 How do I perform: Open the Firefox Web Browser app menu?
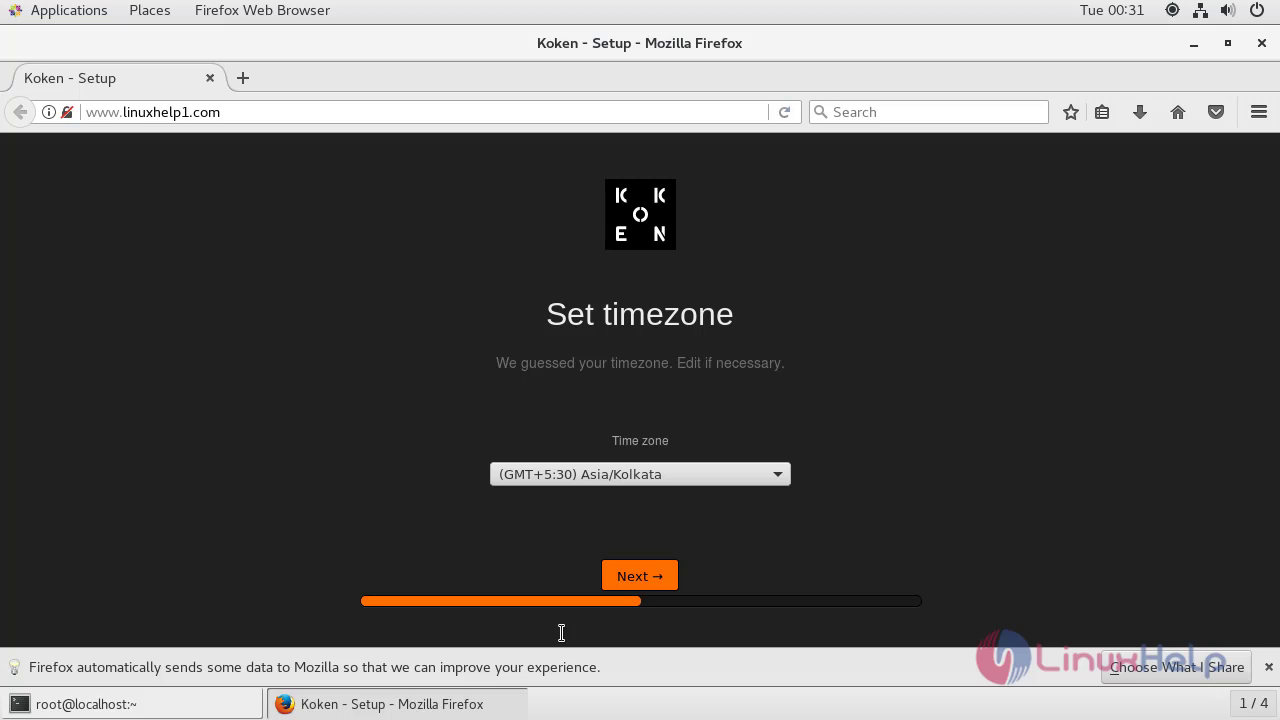point(262,10)
